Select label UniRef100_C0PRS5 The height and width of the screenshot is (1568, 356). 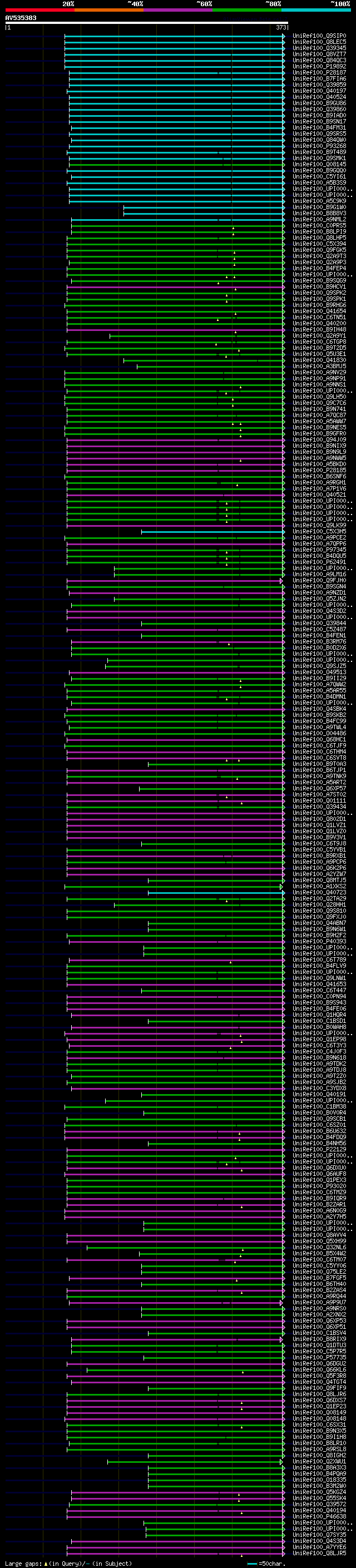click(x=319, y=226)
